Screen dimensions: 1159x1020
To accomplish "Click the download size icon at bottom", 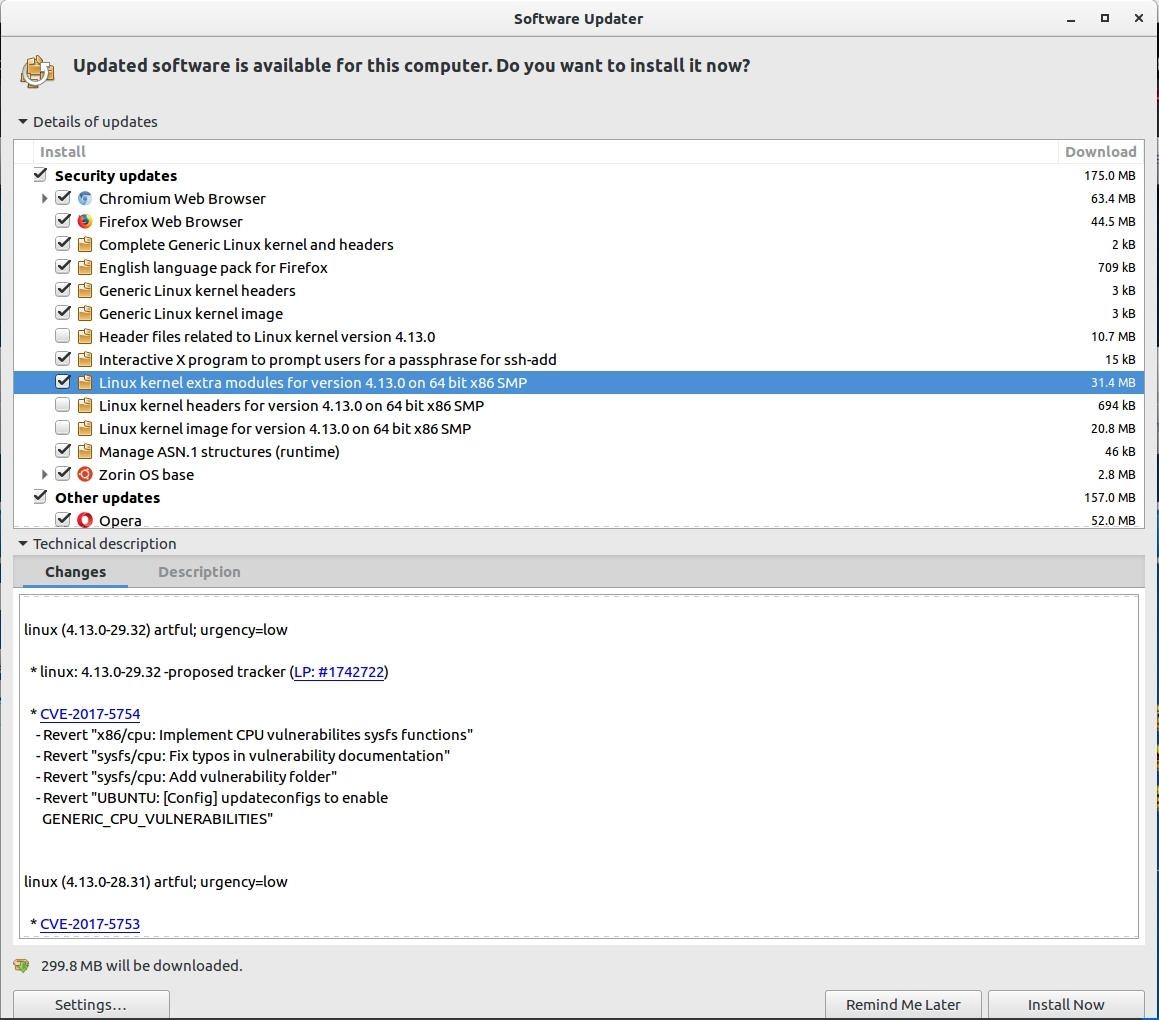I will (21, 965).
